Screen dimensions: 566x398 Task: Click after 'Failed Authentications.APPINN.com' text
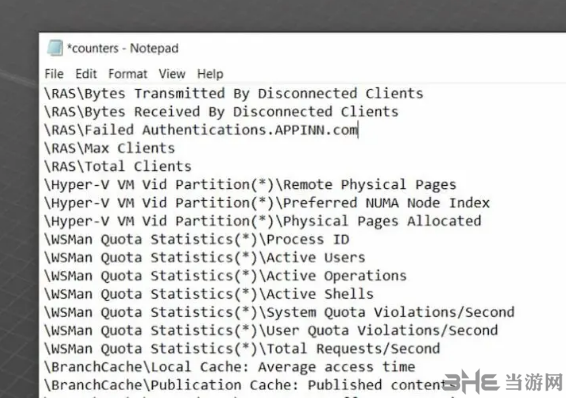pyautogui.click(x=358, y=130)
